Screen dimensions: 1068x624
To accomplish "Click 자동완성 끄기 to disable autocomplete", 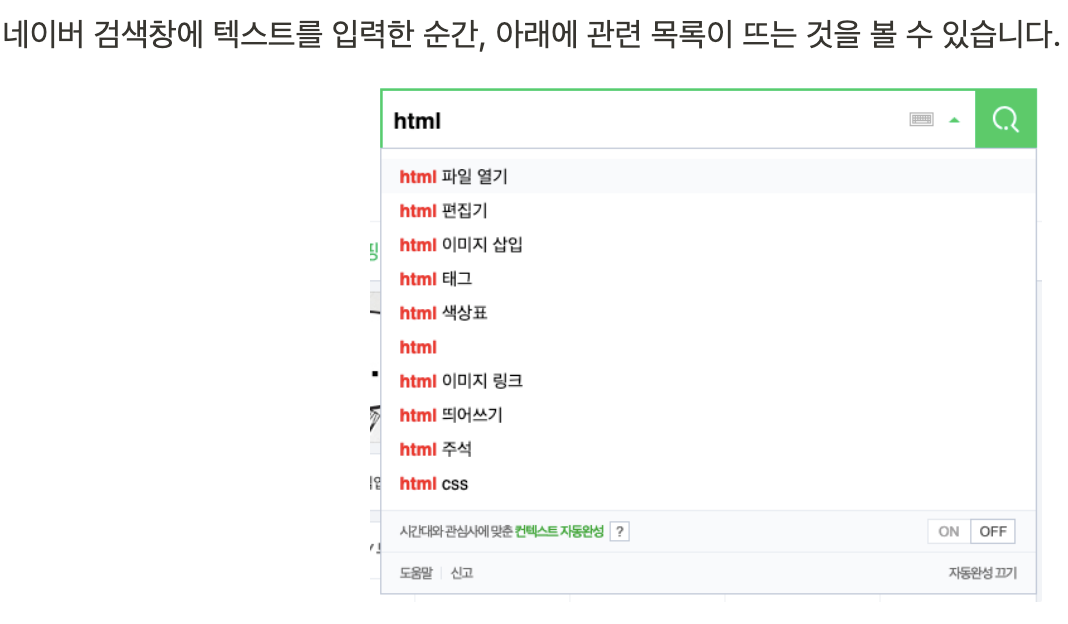I will click(x=982, y=573).
